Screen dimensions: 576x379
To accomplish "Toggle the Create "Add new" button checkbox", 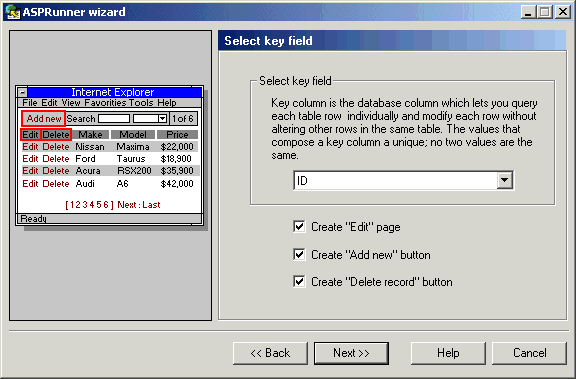I will (299, 254).
